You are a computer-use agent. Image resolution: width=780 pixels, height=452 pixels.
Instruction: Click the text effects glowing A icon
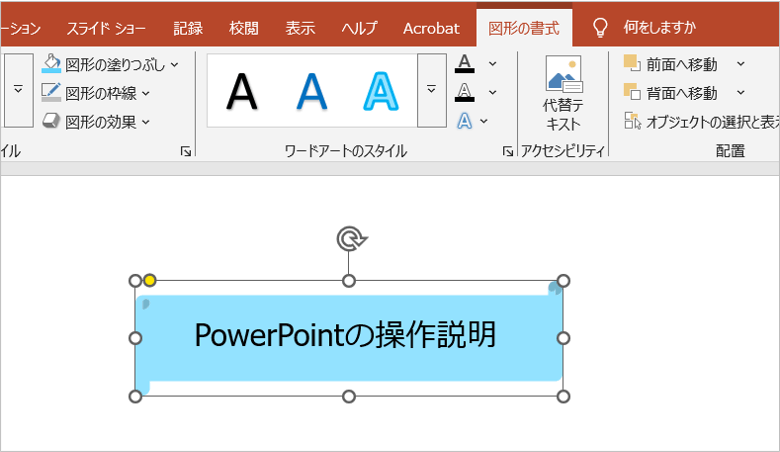[x=465, y=121]
